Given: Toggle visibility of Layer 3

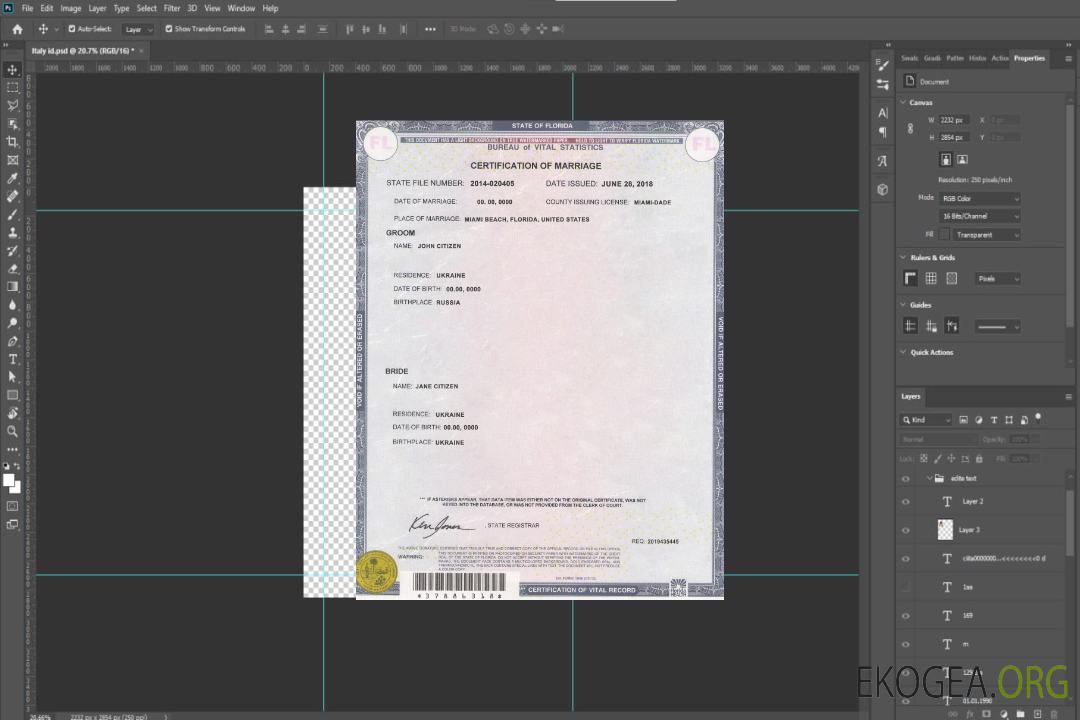Looking at the screenshot, I should [906, 530].
